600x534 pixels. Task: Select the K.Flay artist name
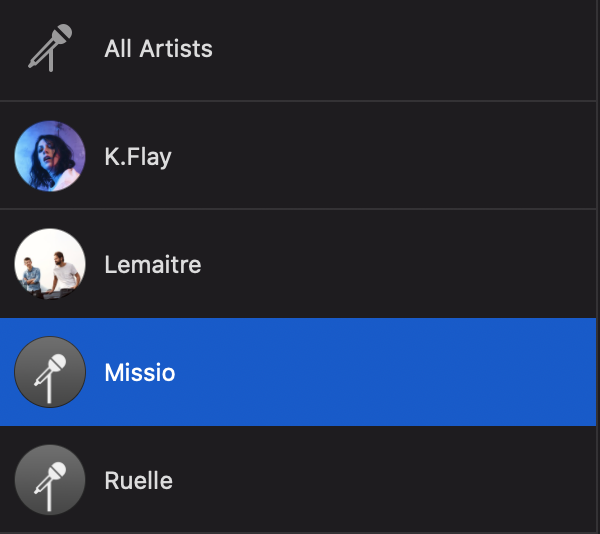(x=138, y=157)
